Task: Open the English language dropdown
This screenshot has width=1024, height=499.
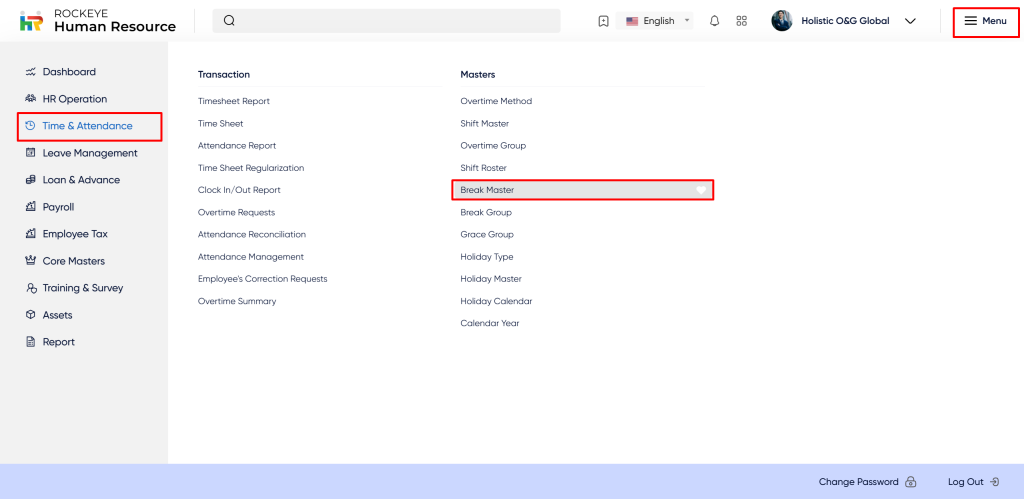Action: point(658,21)
